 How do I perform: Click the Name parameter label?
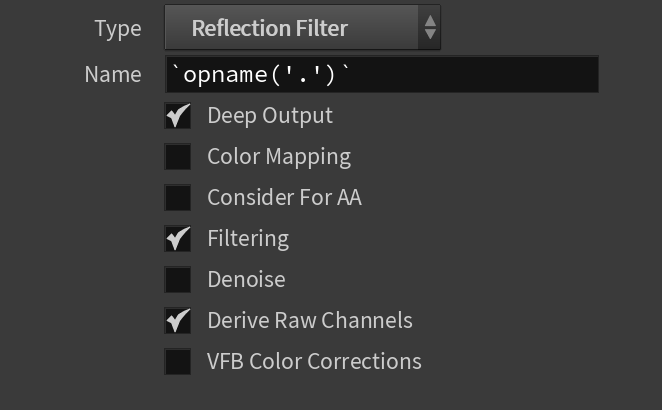coord(113,74)
